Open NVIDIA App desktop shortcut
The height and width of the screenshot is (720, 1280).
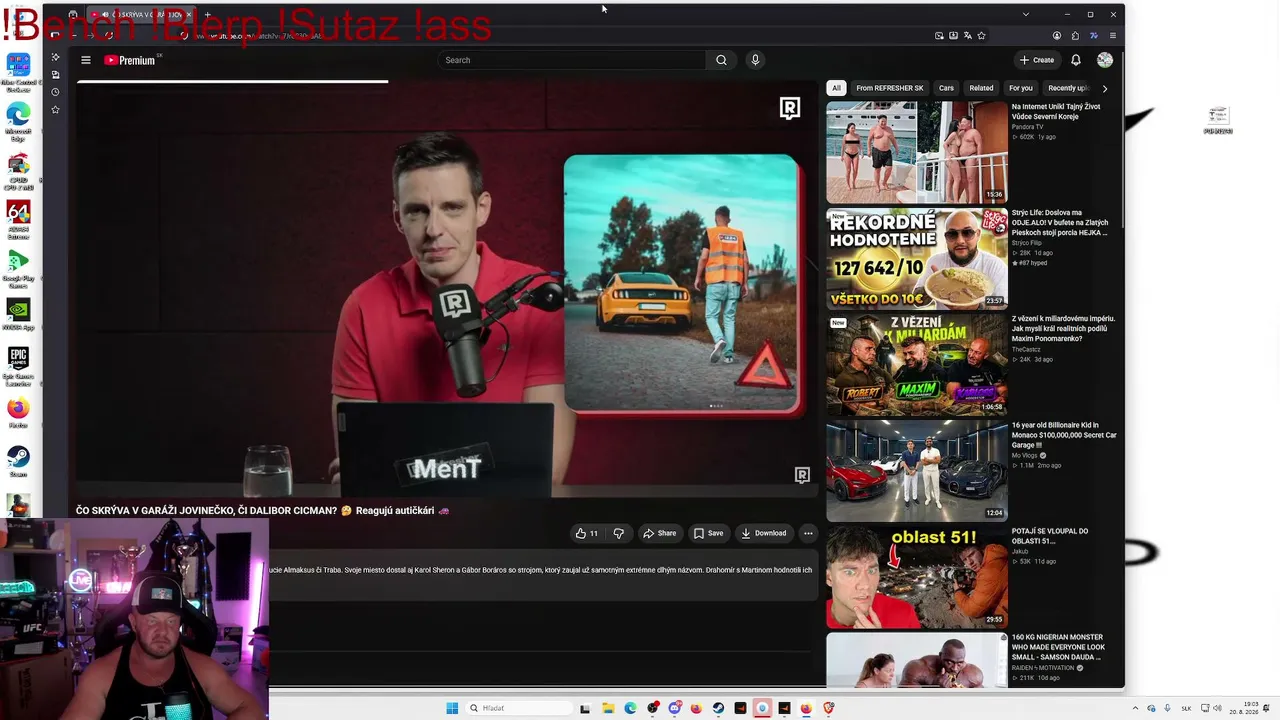(18, 314)
